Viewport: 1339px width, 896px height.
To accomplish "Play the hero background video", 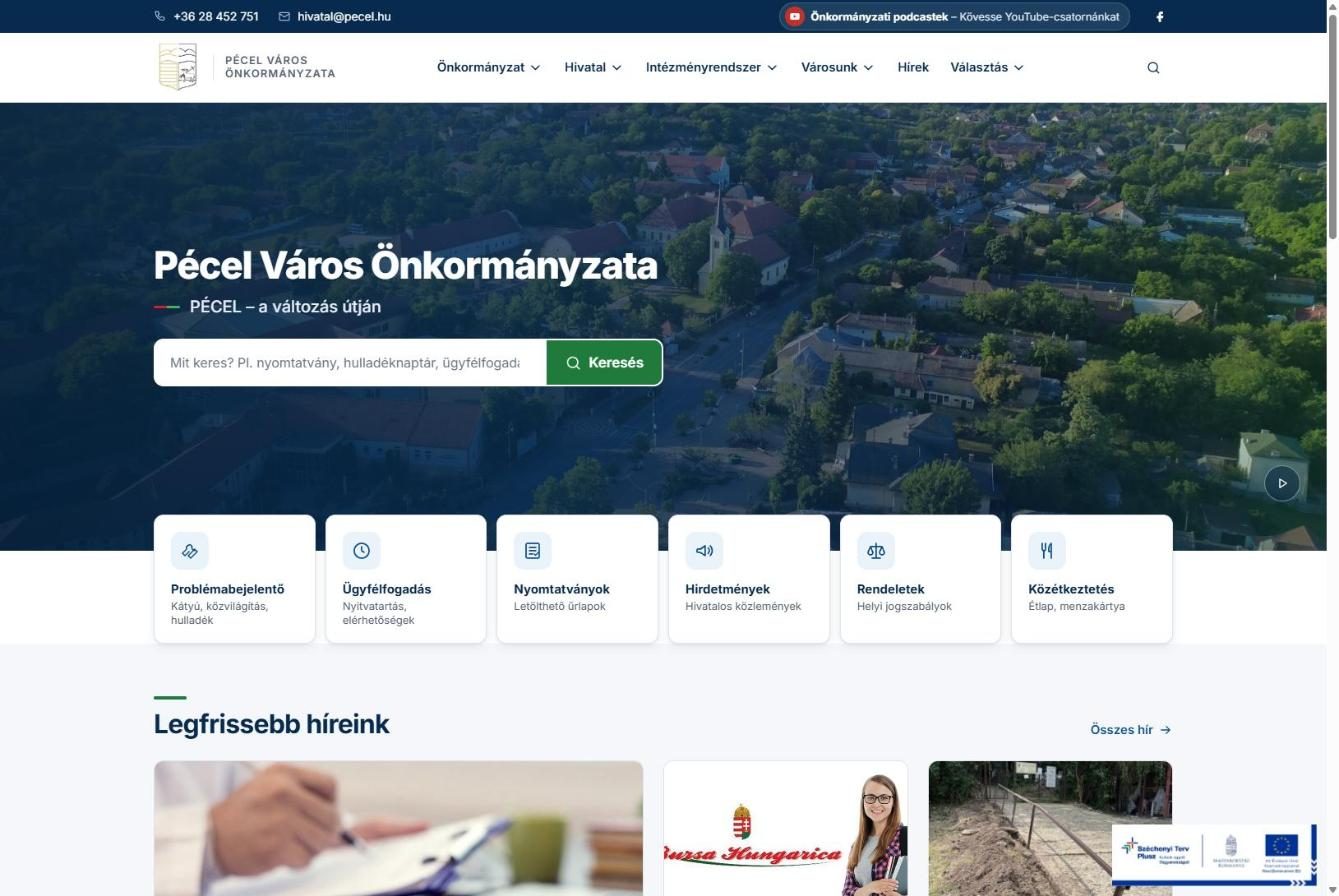I will coord(1282,483).
